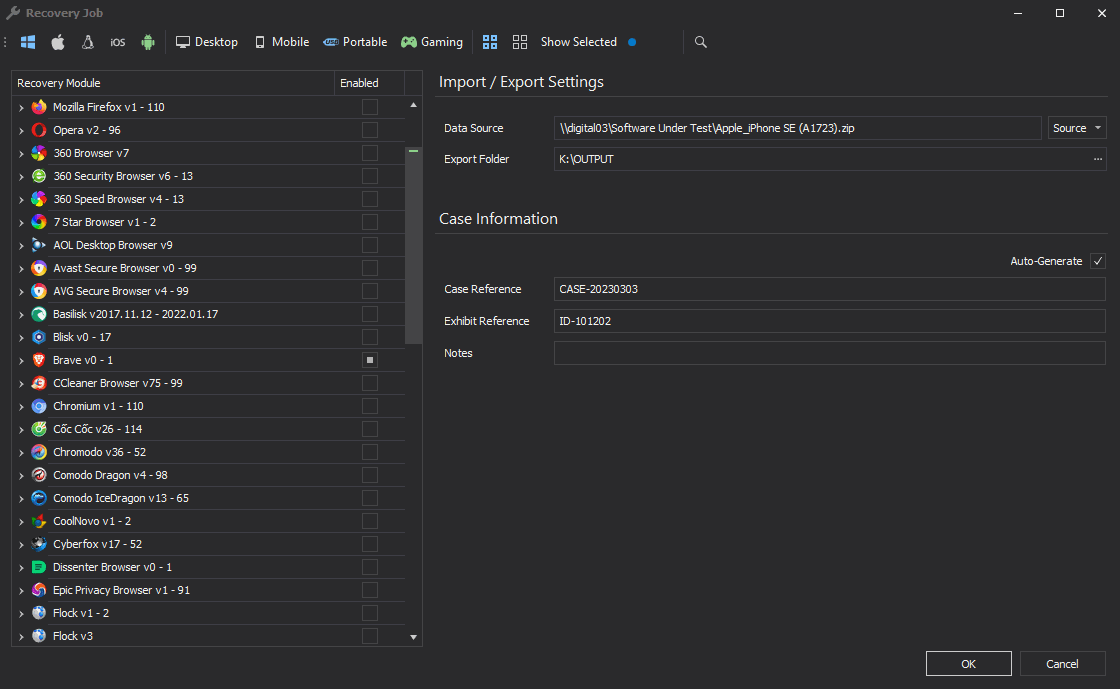Enable the 360 Browser v7 checkbox

[x=370, y=153]
